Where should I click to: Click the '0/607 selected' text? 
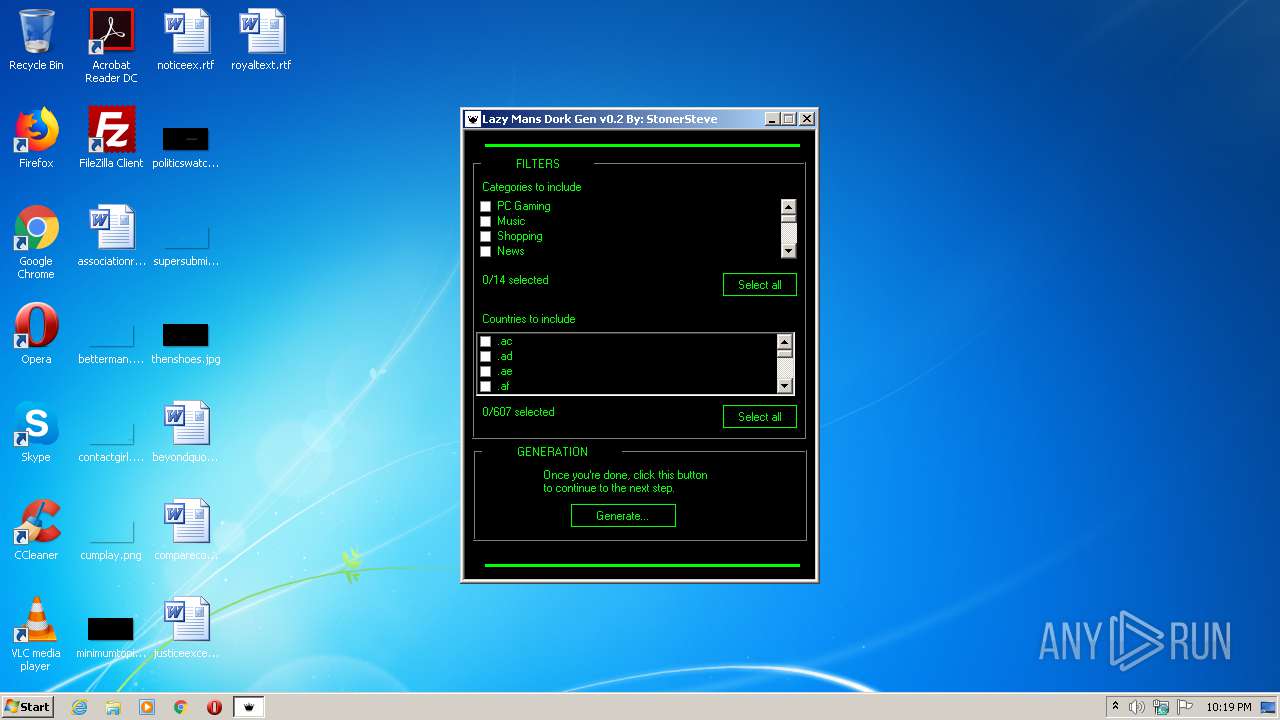518,412
